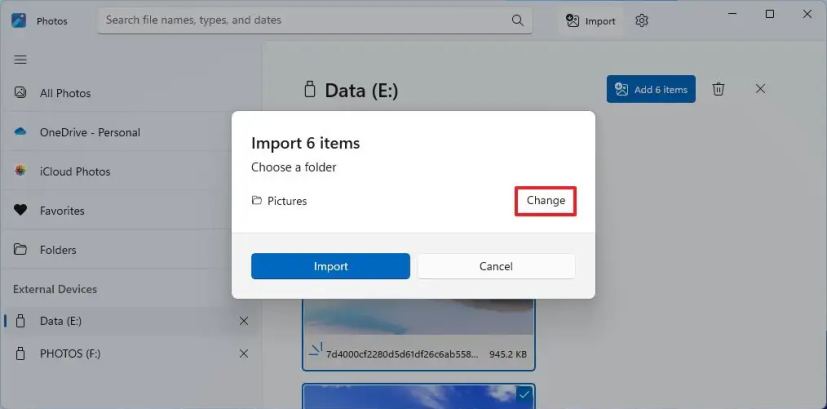Click Add 6 items button
Viewport: 827px width, 409px height.
(651, 89)
